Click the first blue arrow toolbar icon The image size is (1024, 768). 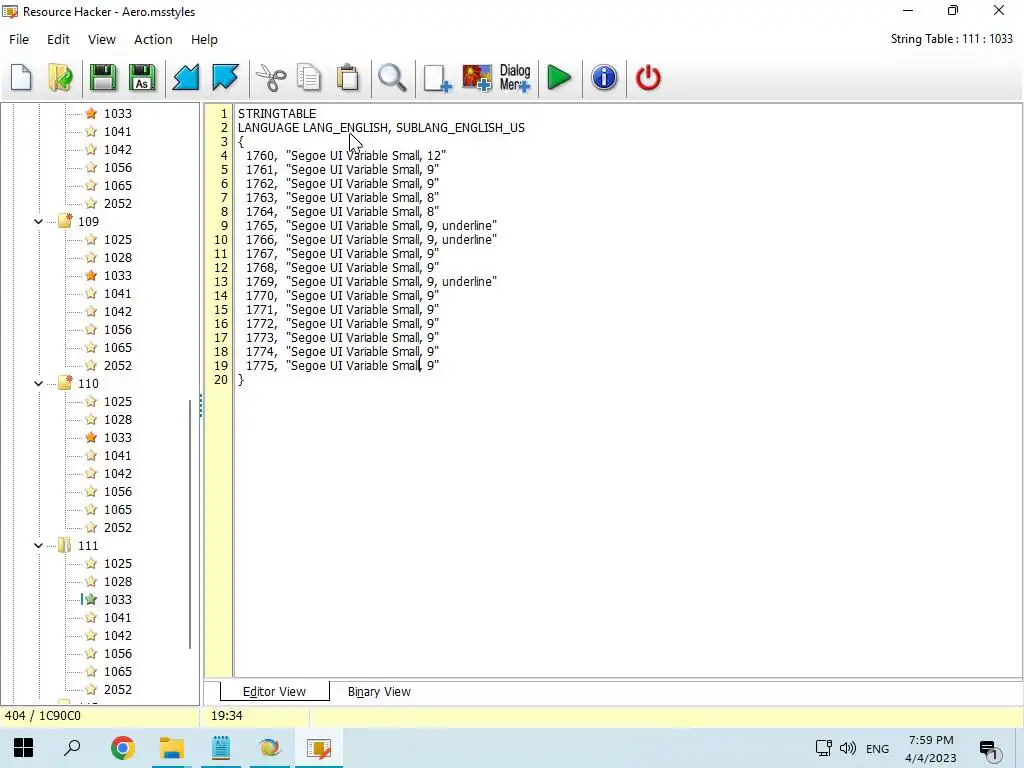tap(185, 78)
